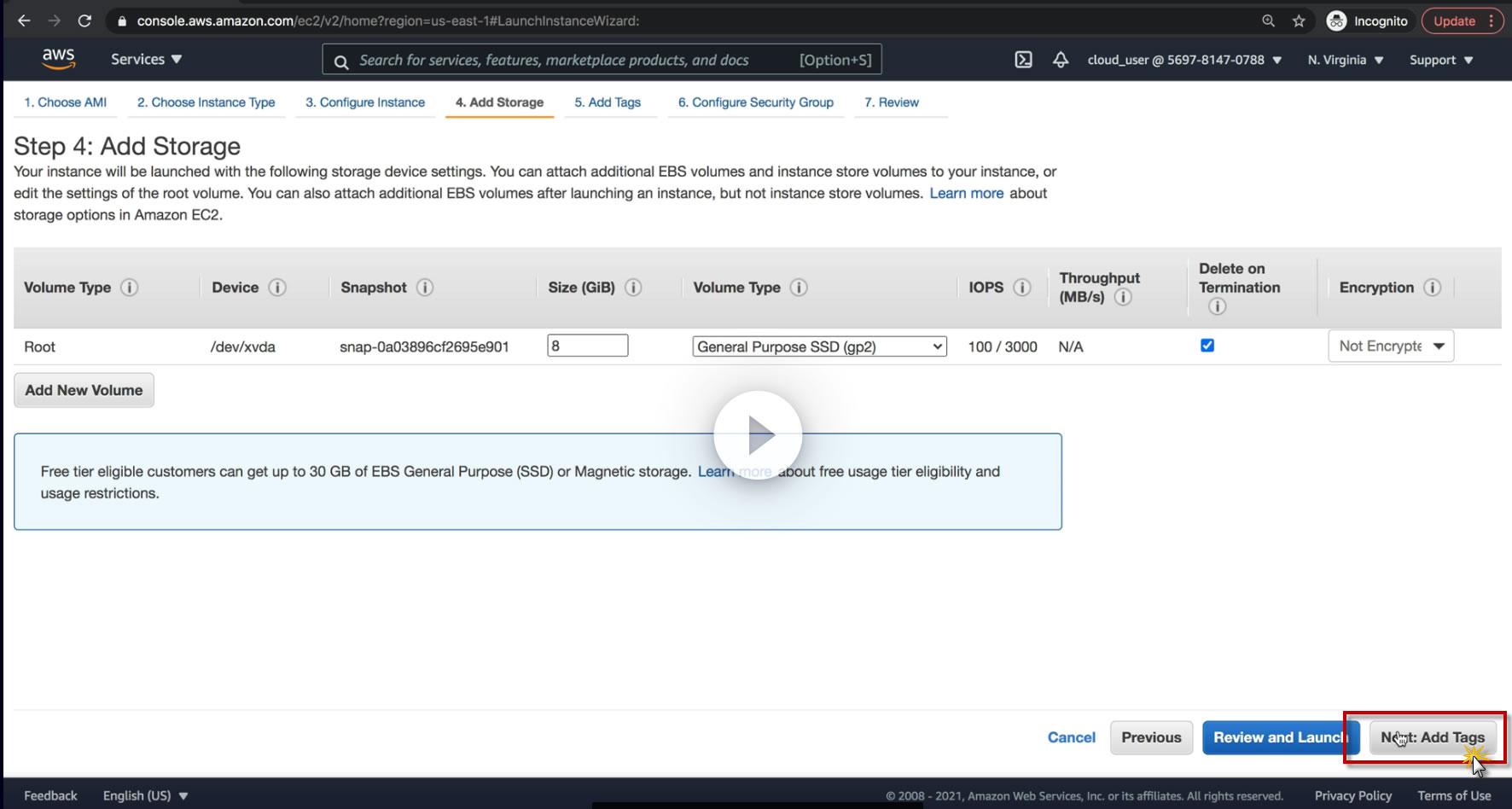Uncheck Delete on Termination for root volume

(1207, 346)
